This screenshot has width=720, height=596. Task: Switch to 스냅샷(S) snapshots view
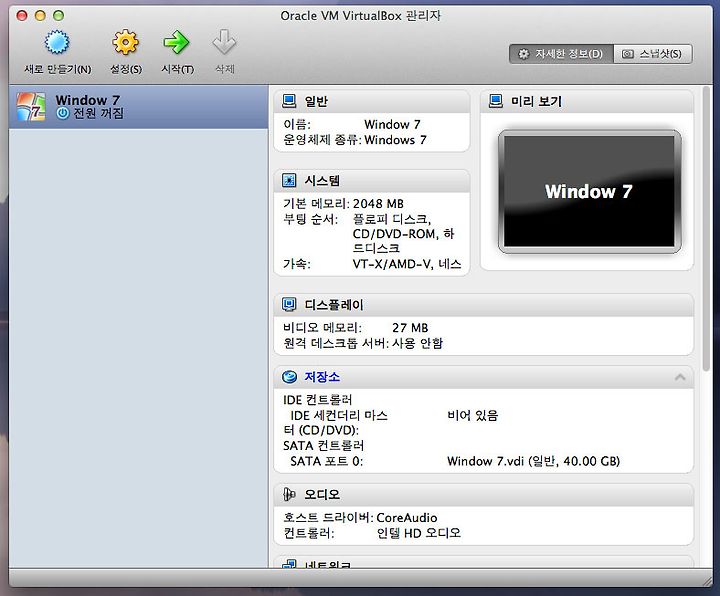pos(652,54)
